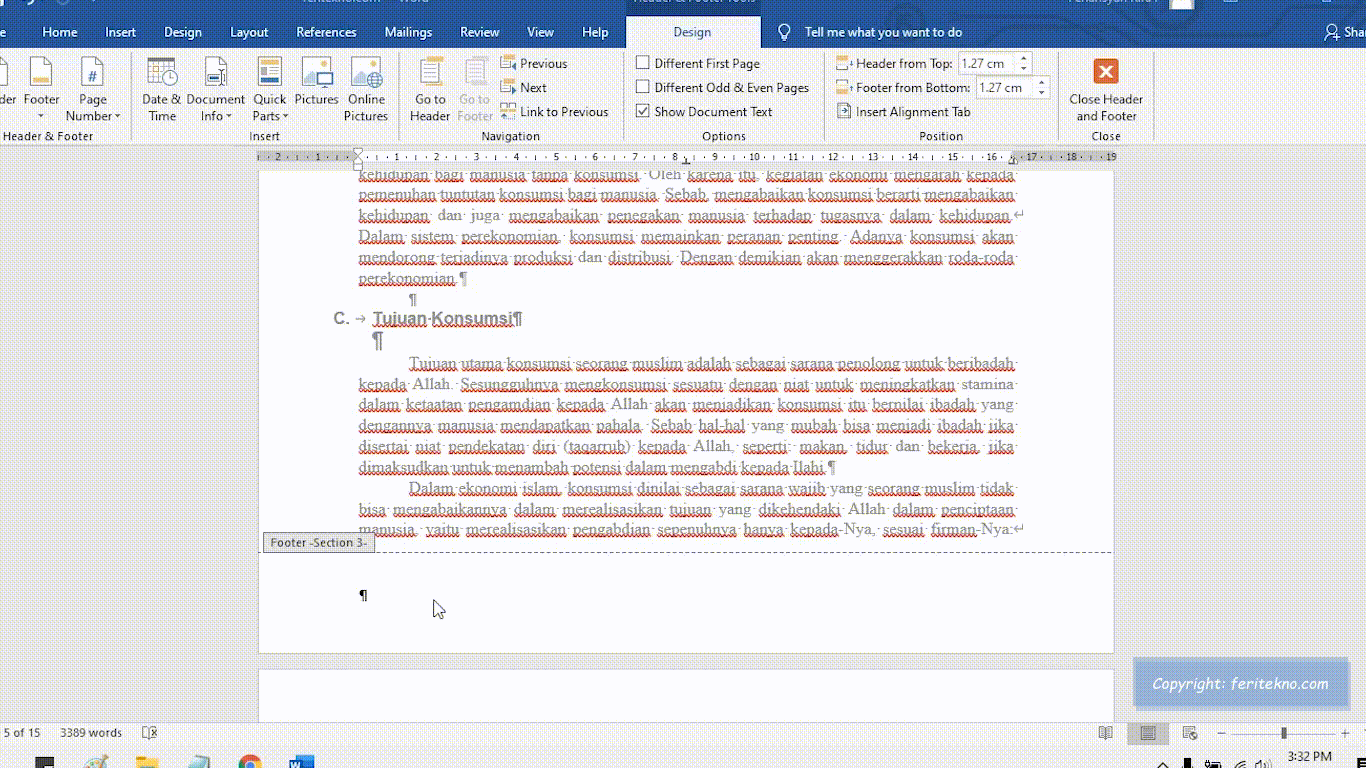Switch to the Insert ribbon tab
1366x768 pixels.
pyautogui.click(x=120, y=32)
